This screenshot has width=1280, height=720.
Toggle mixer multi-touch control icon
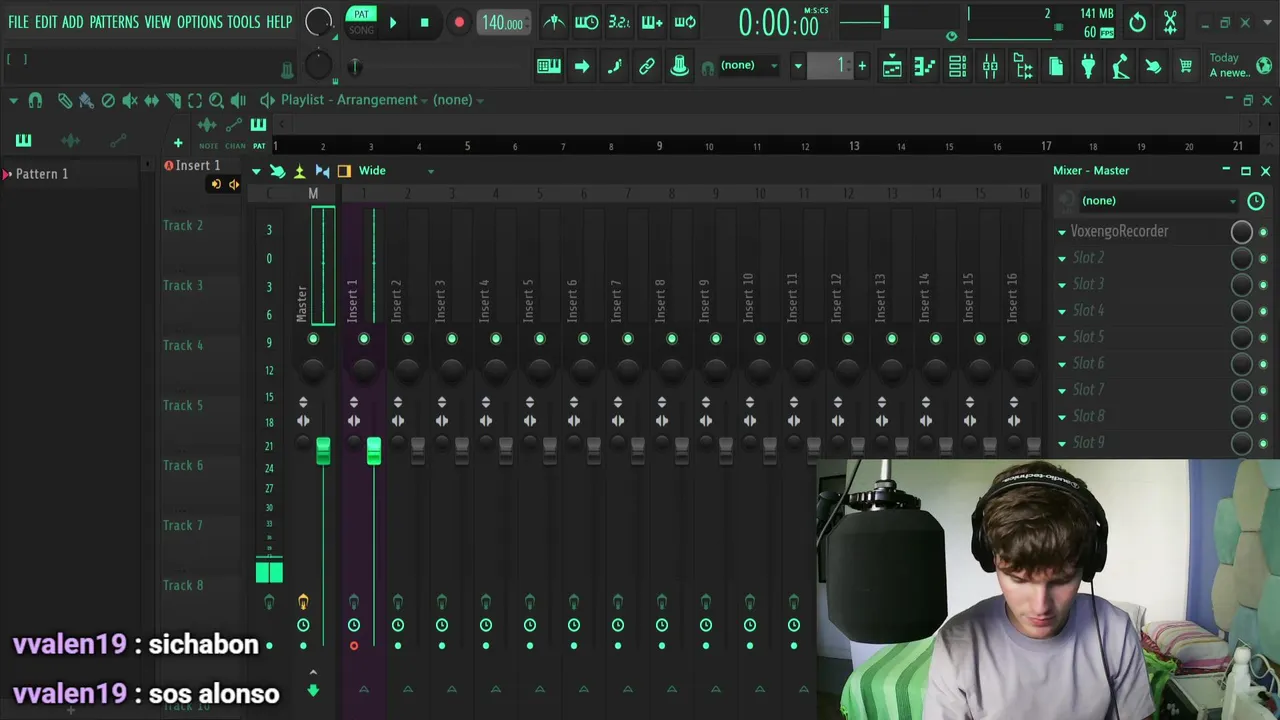tap(277, 171)
